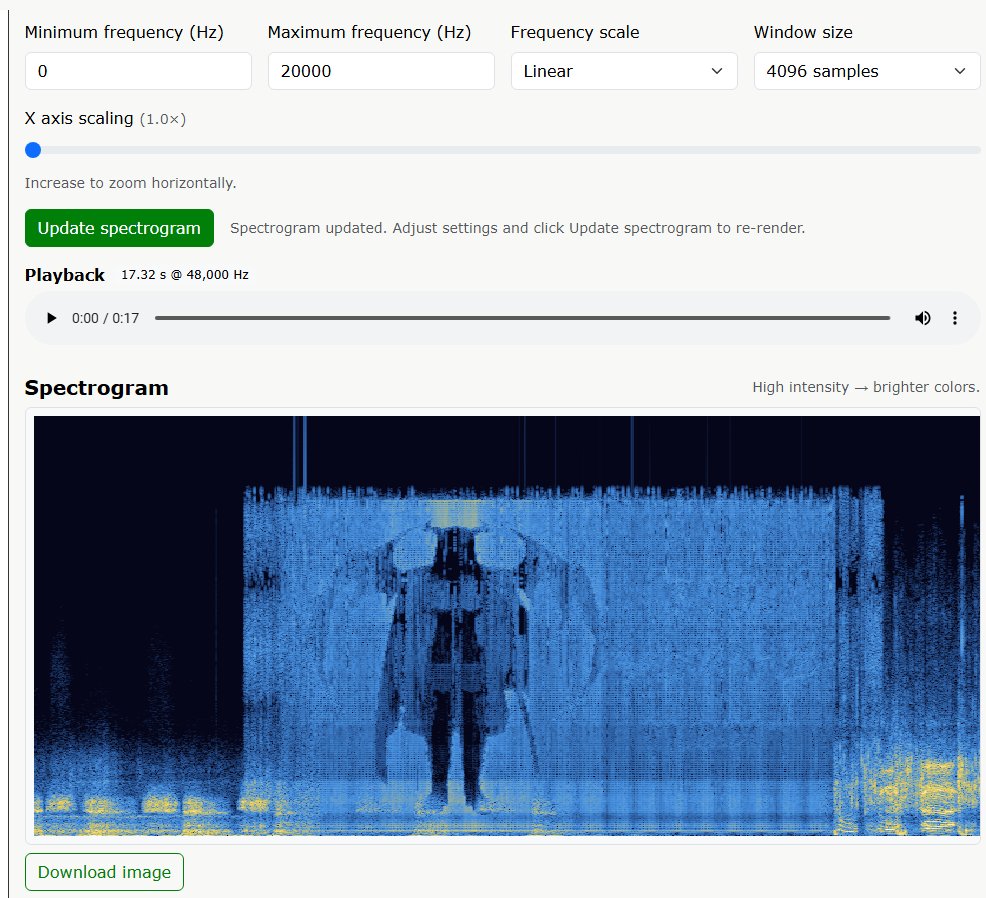Viewport: 986px width, 898px height.
Task: Click the X axis scaling slider handle
Action: click(x=33, y=150)
